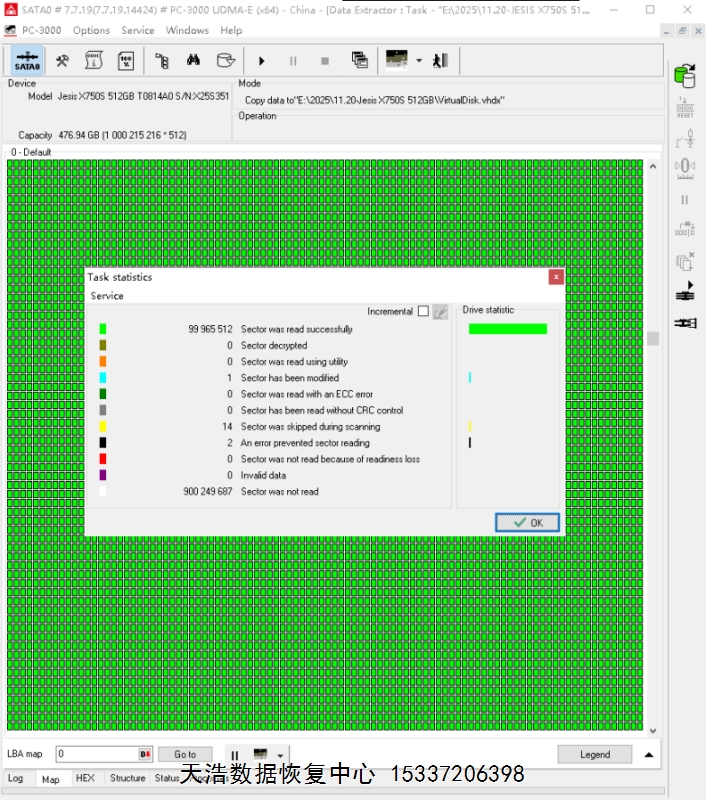Click the tree structure toolbar icon

tap(161, 61)
